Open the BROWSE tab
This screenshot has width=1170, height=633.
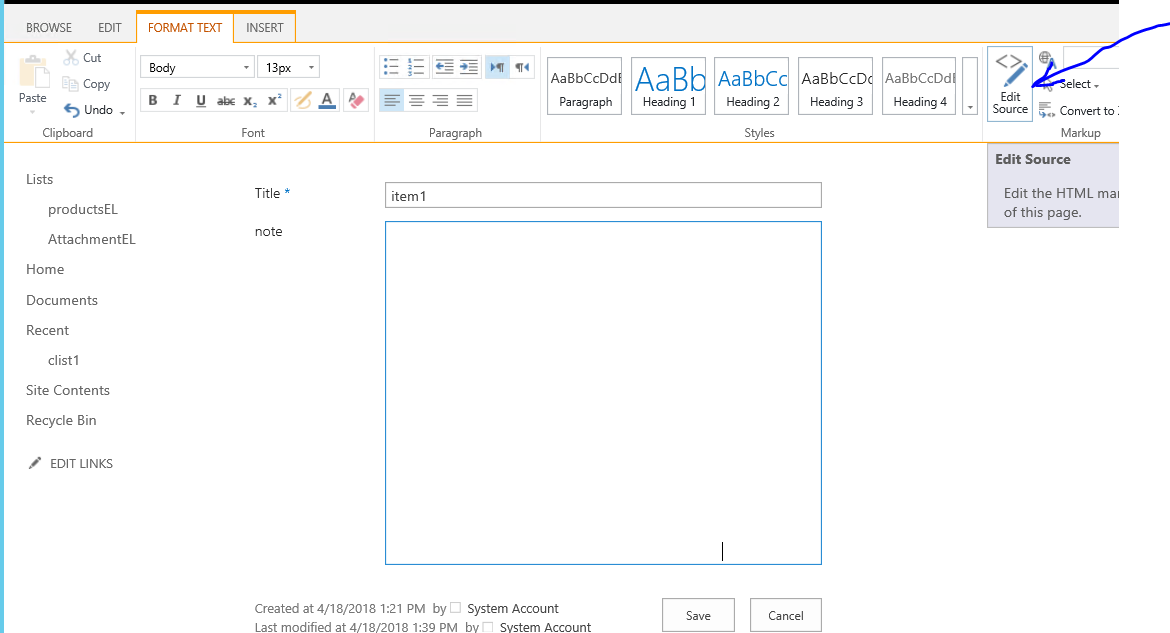pos(48,27)
